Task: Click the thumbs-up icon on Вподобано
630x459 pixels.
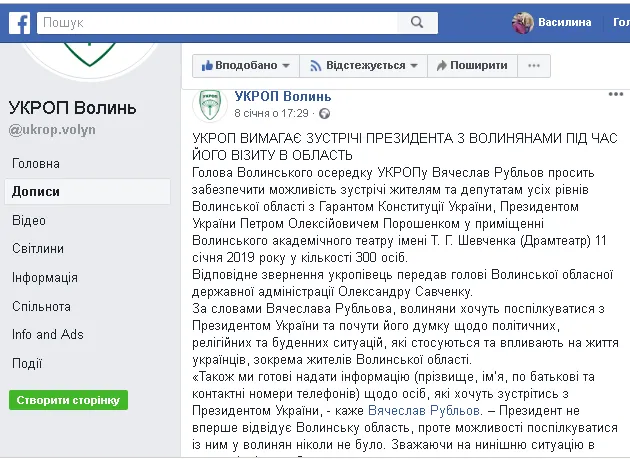Action: pos(207,66)
